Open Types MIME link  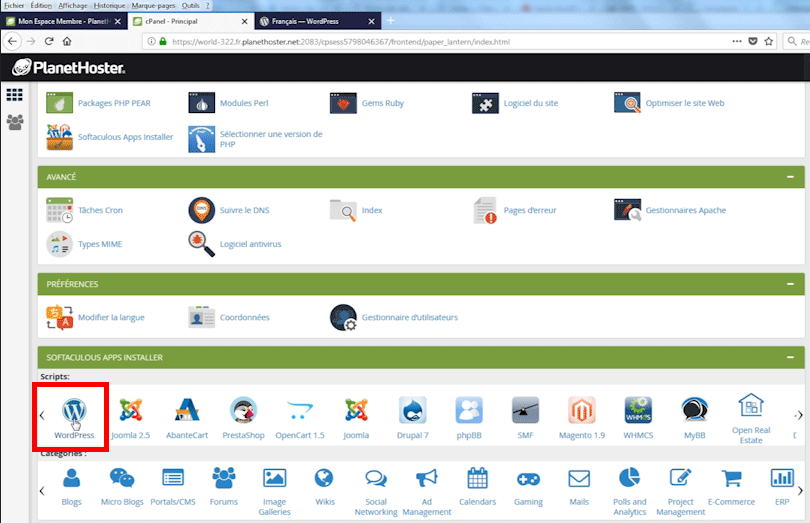(x=100, y=244)
